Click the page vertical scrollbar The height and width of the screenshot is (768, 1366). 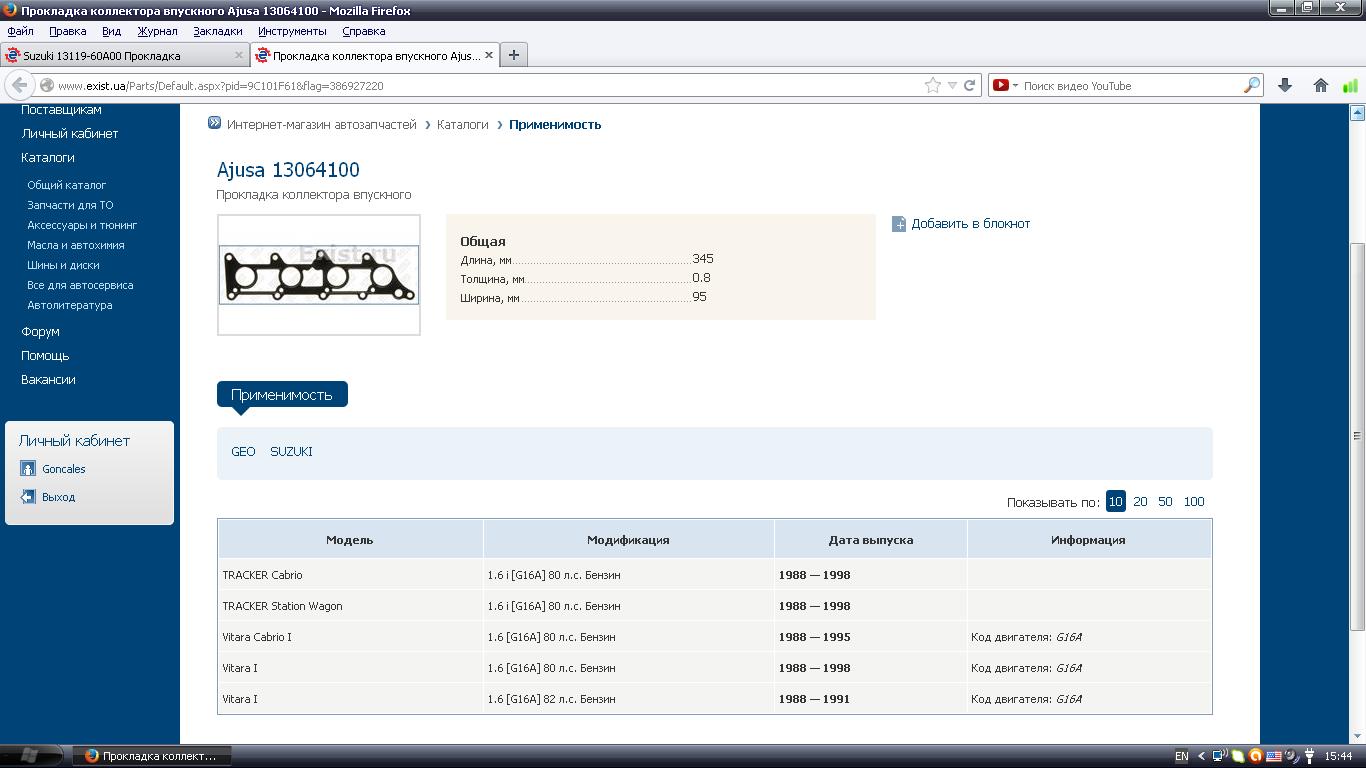click(1357, 435)
